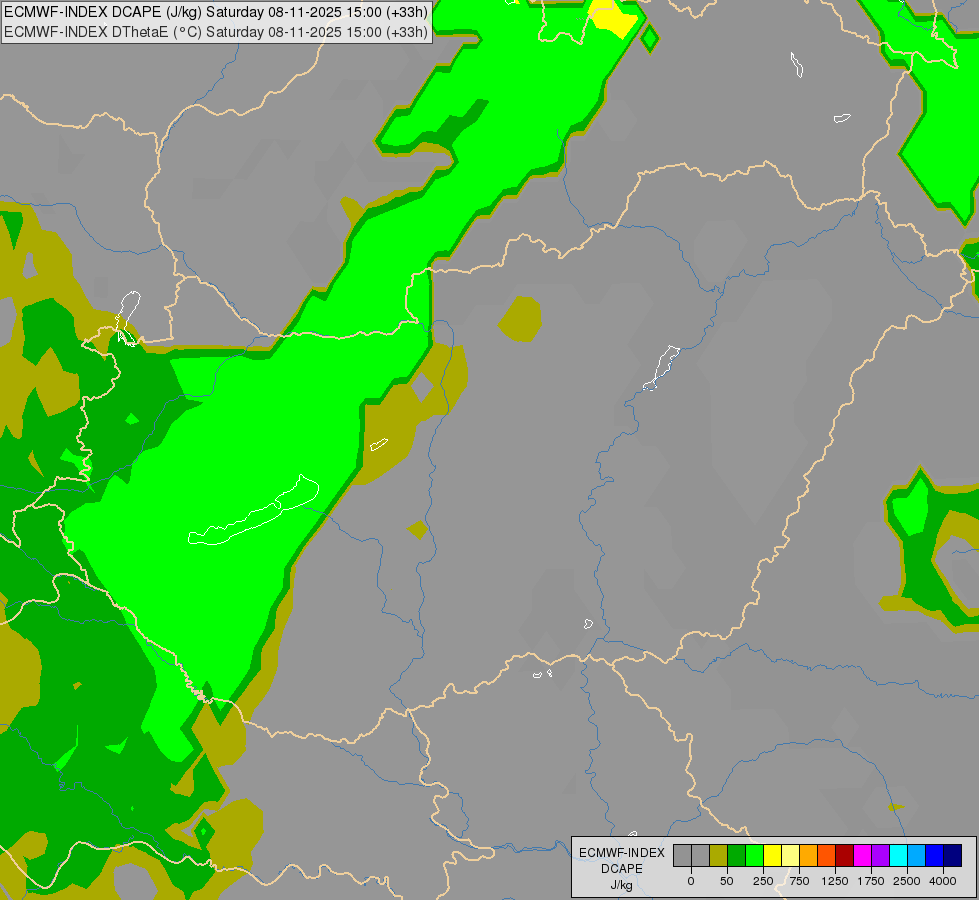Image resolution: width=979 pixels, height=900 pixels.
Task: Select the cyan legend swatch
Action: pos(898,856)
